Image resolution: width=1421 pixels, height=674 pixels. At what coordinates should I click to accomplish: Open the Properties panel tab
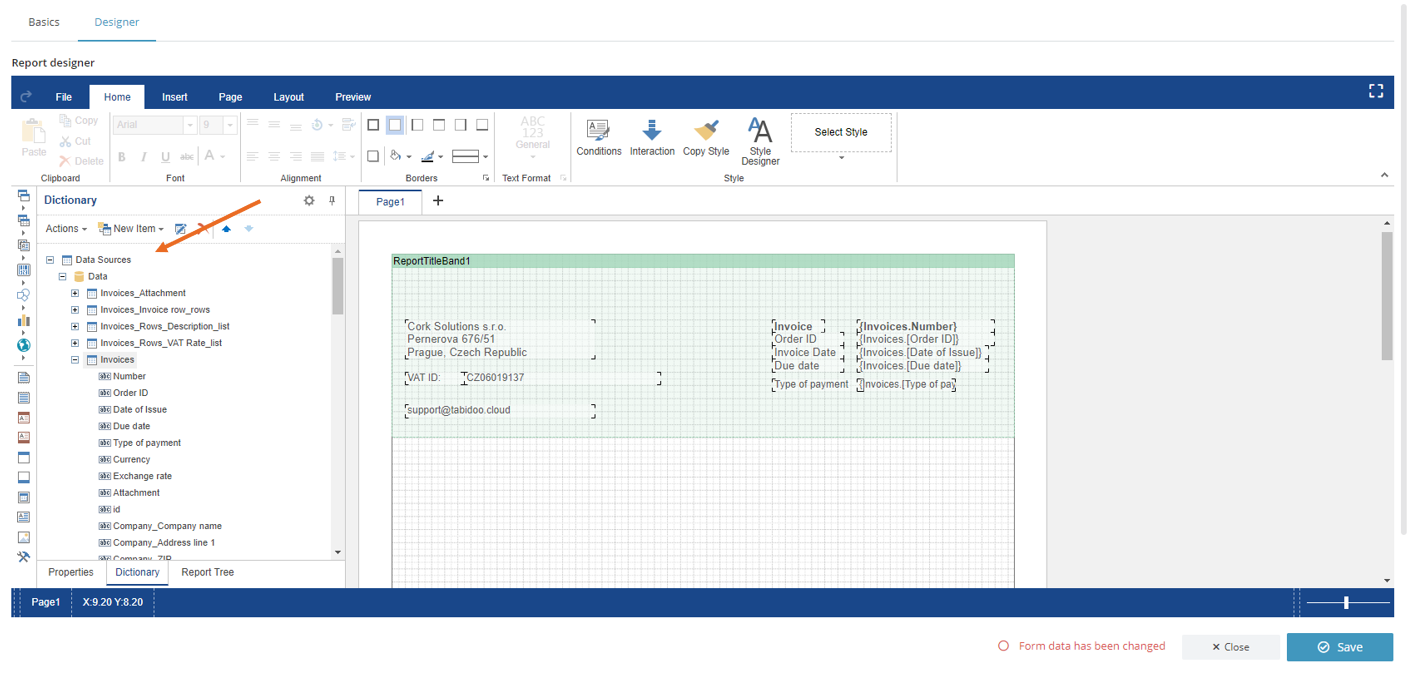click(71, 572)
